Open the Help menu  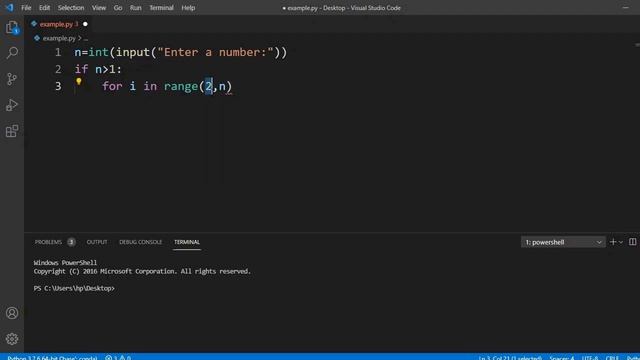188,8
